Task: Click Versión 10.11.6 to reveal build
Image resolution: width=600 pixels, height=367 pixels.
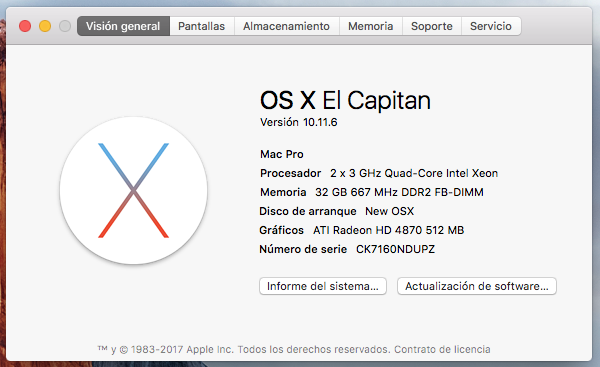Action: pyautogui.click(x=298, y=122)
